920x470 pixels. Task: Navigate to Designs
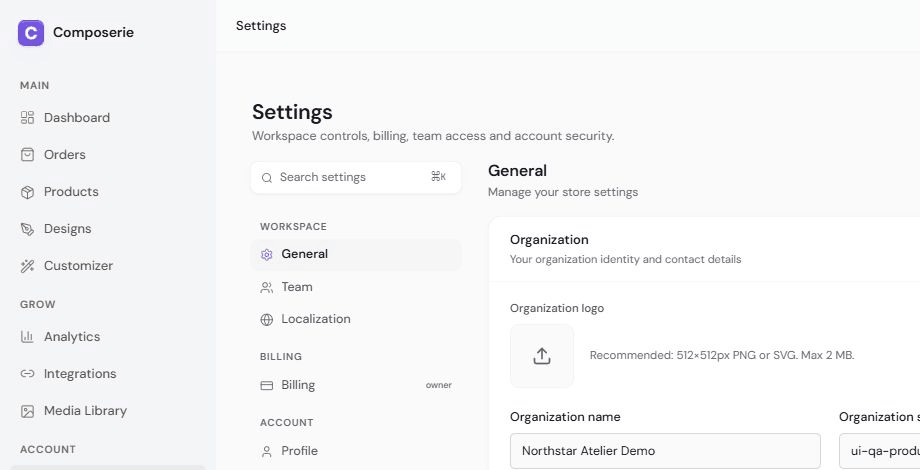click(x=109, y=229)
